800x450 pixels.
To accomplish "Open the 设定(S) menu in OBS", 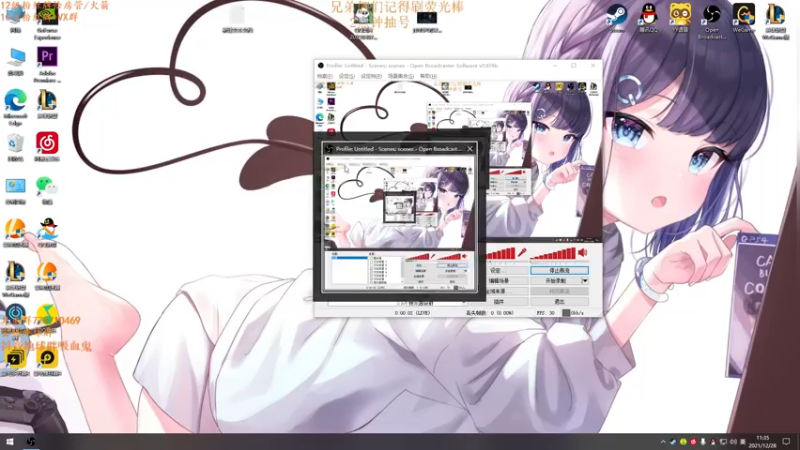I will point(347,76).
